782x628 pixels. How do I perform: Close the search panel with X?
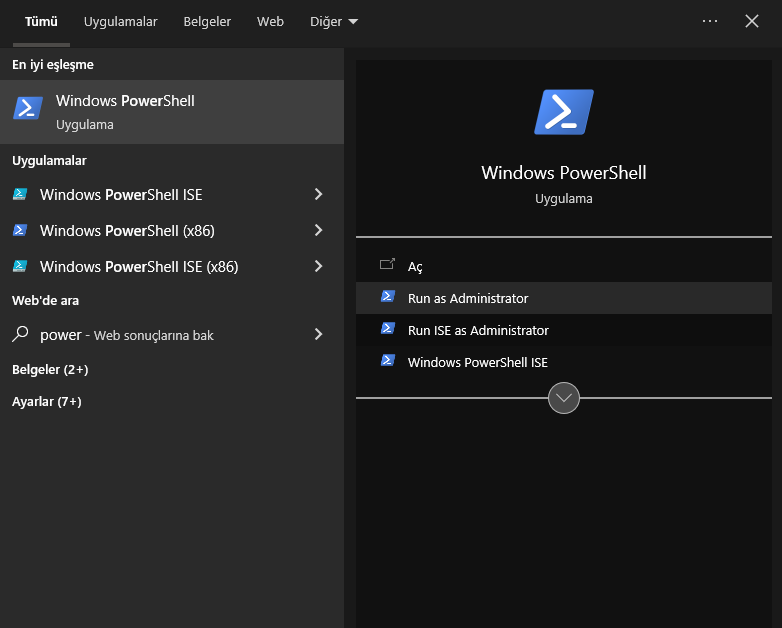click(x=752, y=21)
